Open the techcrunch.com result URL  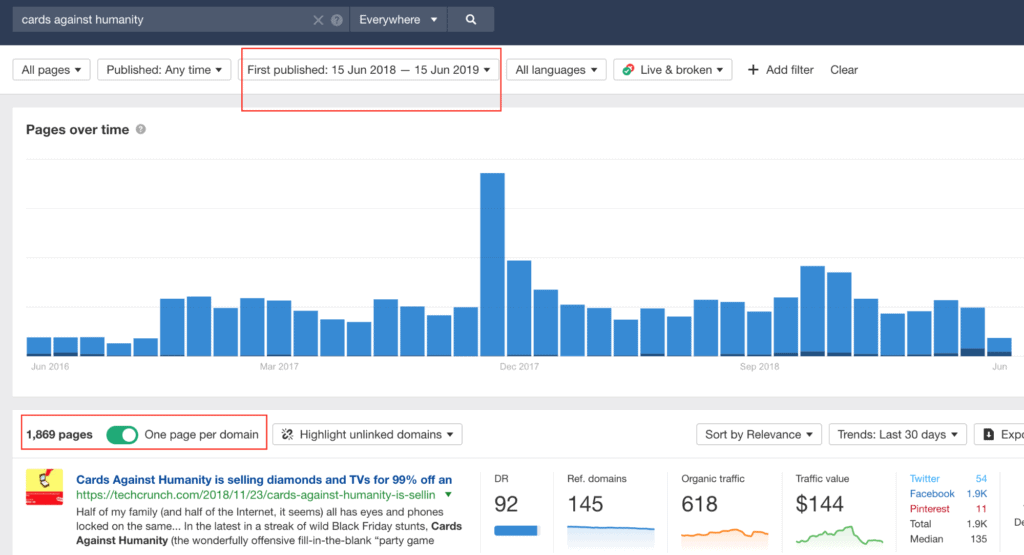(255, 495)
